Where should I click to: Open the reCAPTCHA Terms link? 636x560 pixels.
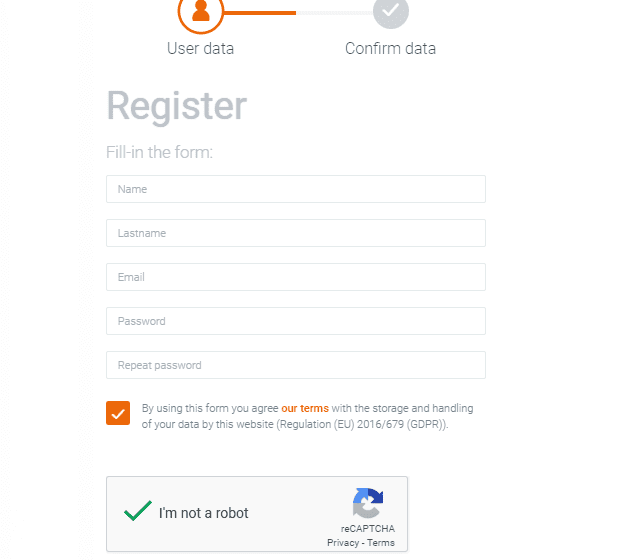[381, 543]
